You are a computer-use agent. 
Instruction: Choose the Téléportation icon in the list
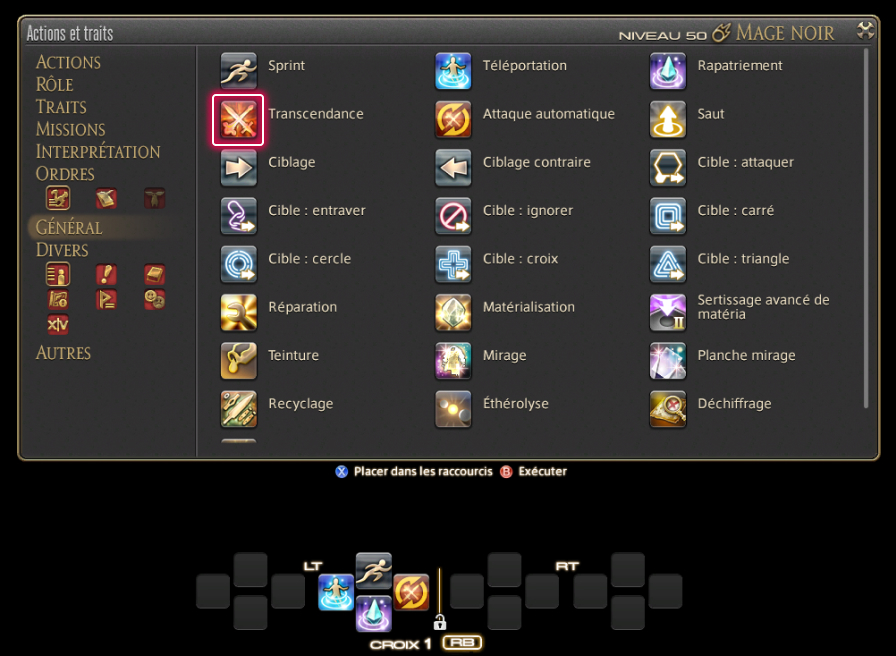point(453,71)
